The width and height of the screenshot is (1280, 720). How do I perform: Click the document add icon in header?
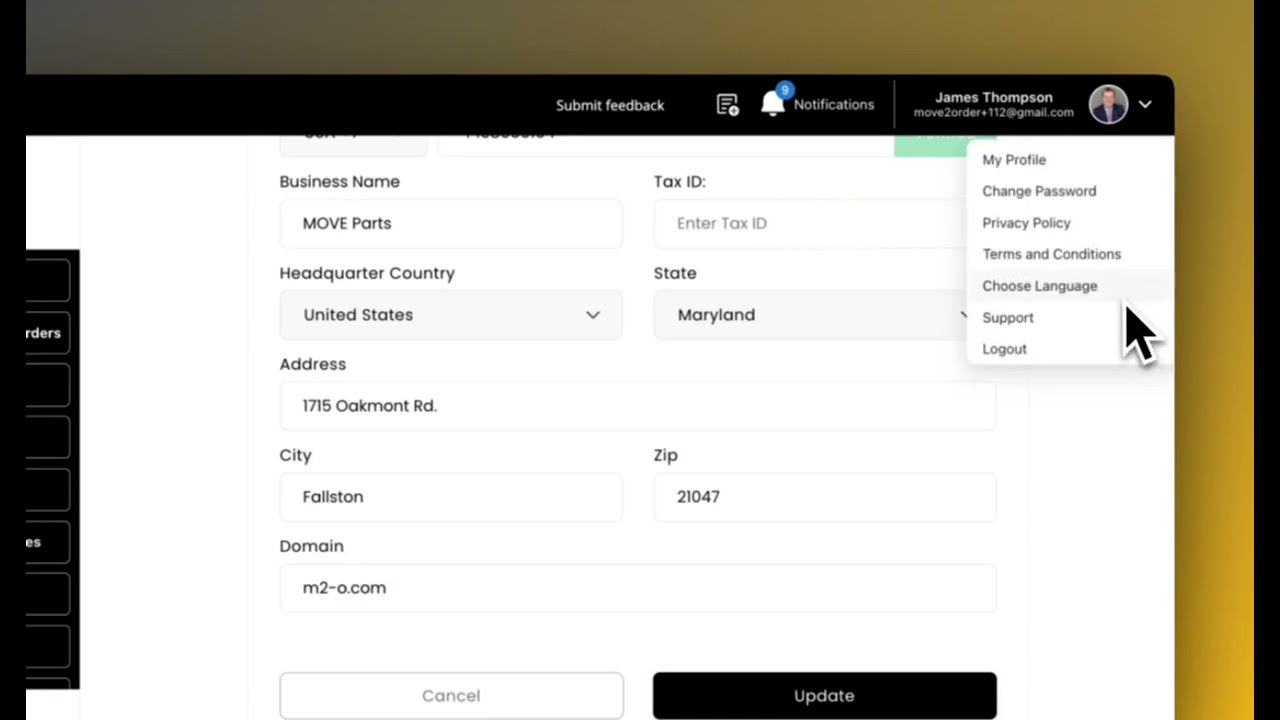[727, 105]
